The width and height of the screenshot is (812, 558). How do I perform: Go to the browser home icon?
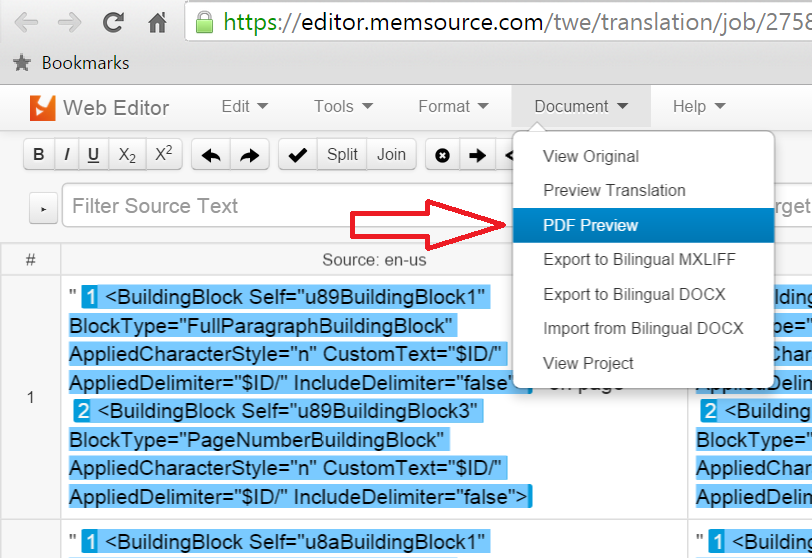click(157, 22)
